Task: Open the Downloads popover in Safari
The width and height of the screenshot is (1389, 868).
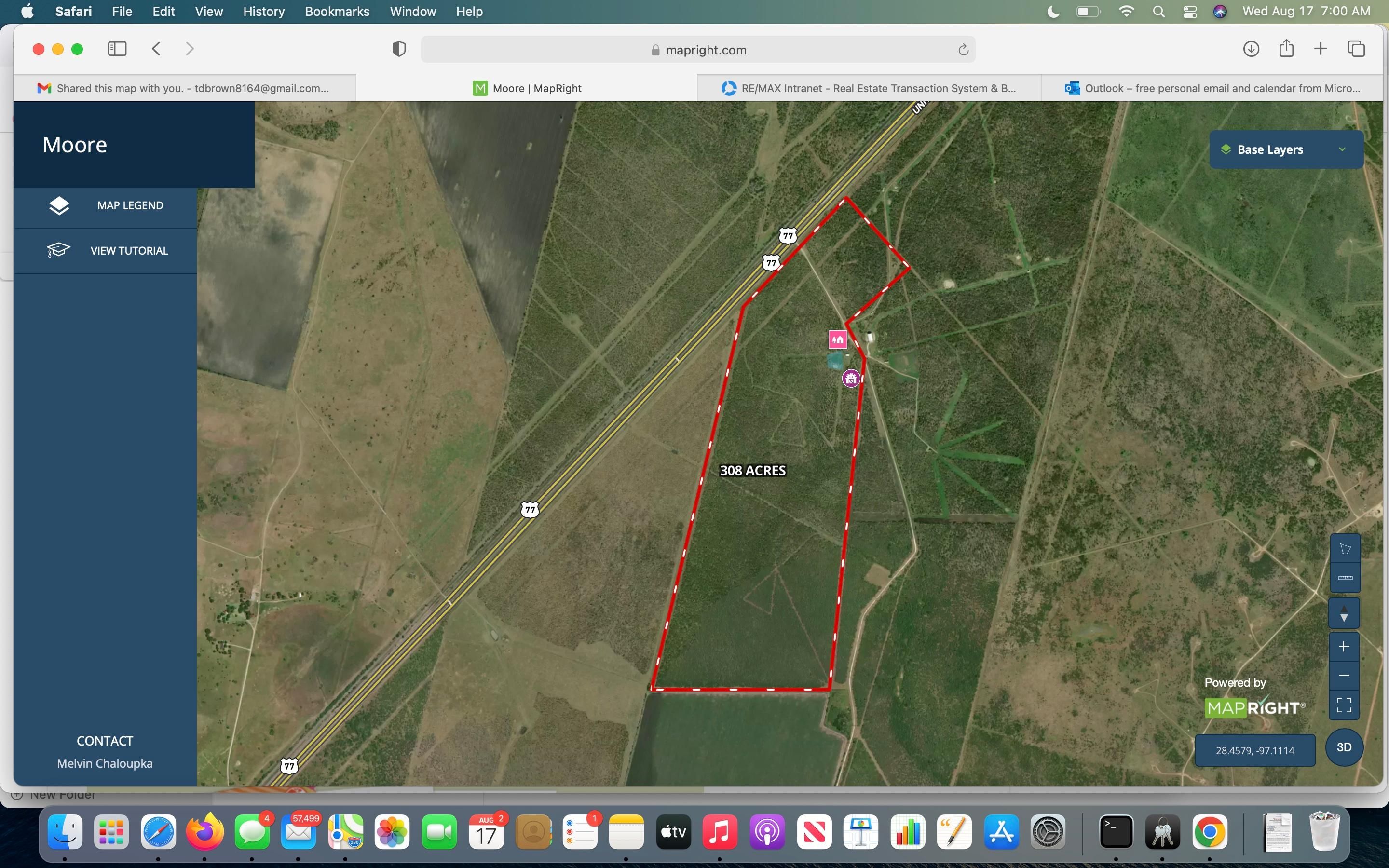Action: [1251, 49]
